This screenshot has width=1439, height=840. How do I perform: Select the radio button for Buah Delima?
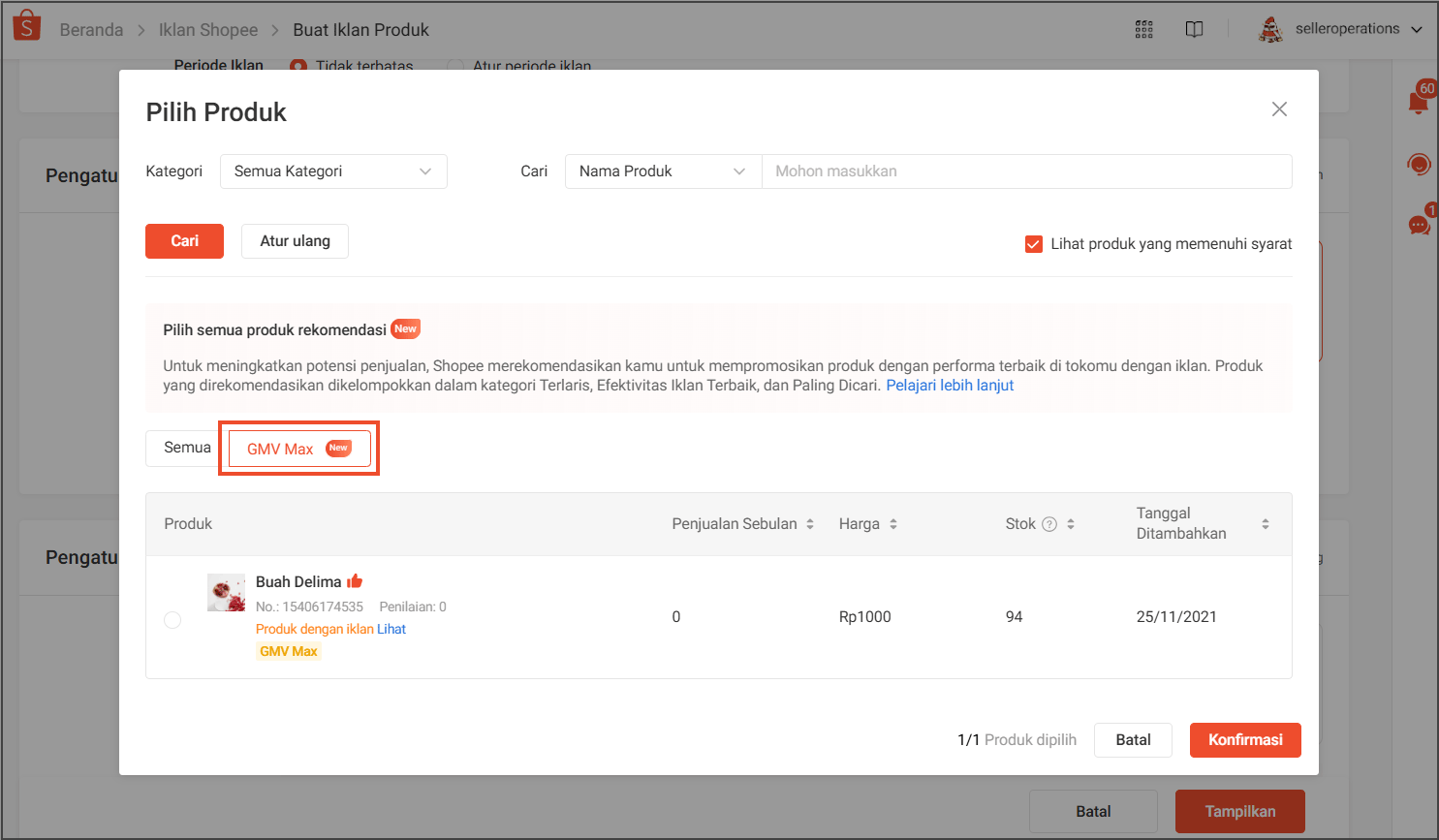click(x=172, y=620)
